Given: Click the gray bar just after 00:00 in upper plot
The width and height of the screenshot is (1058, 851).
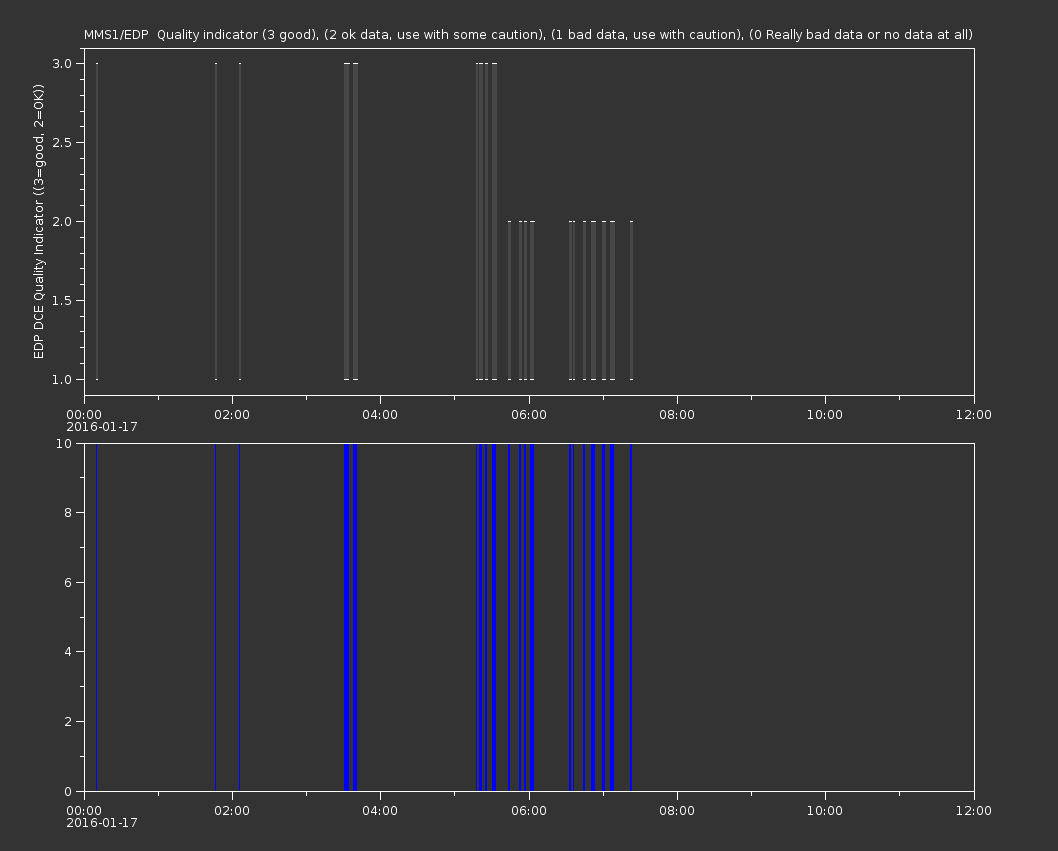Looking at the screenshot, I should (97, 221).
